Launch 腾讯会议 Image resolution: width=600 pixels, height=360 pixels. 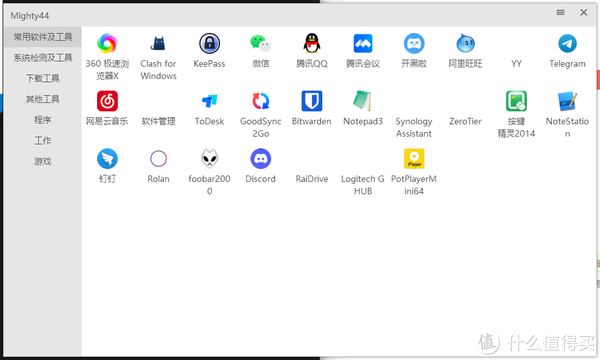(363, 43)
